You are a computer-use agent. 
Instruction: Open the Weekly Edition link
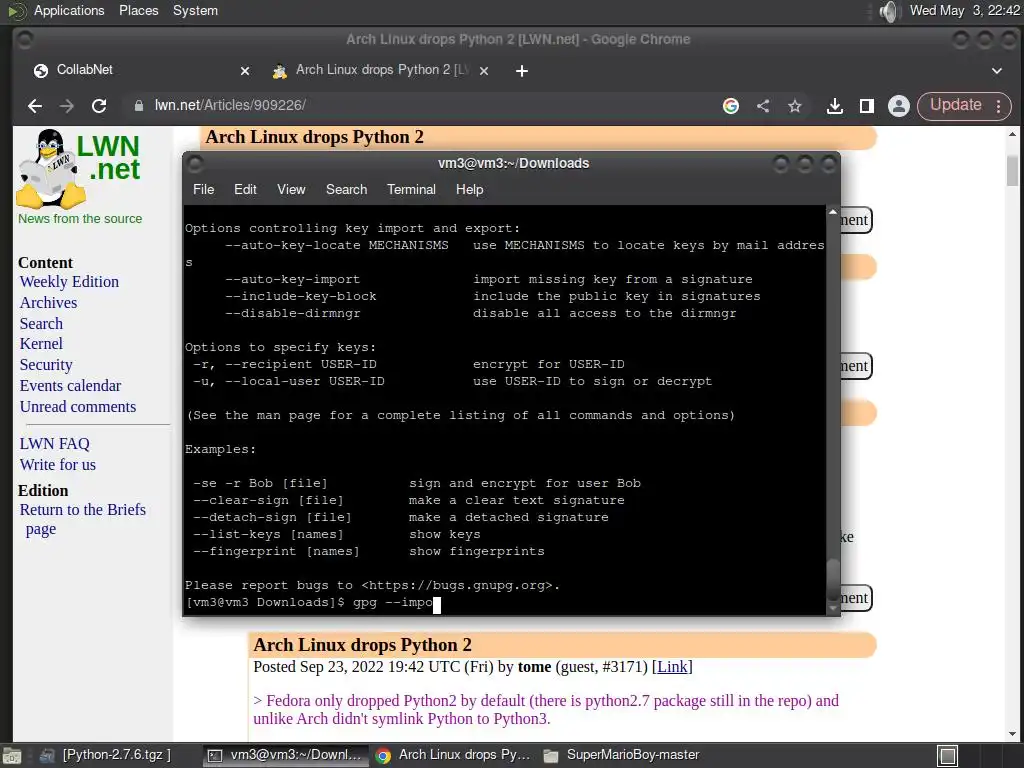[x=69, y=282]
